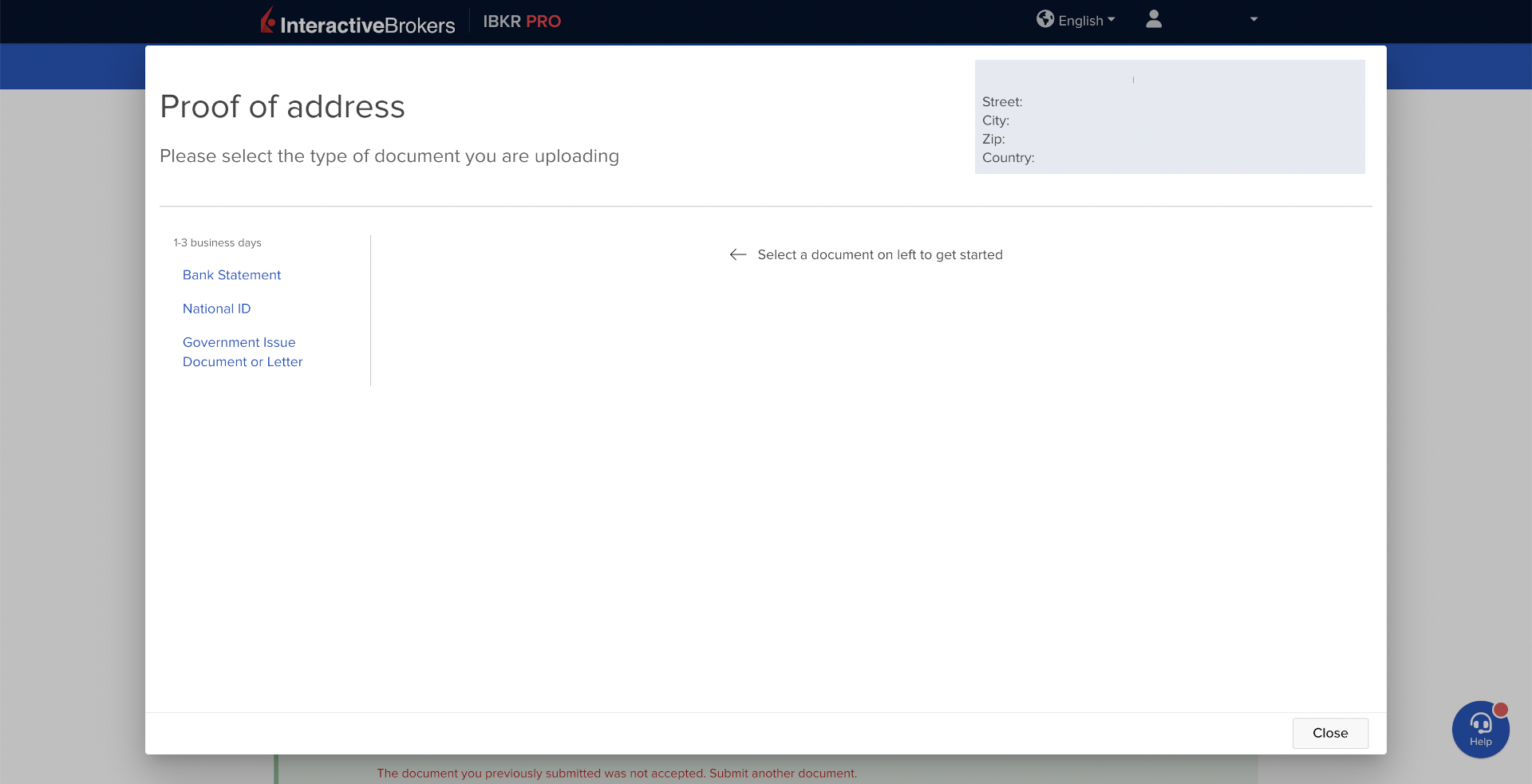Open the user profile icon
The height and width of the screenshot is (784, 1532).
[x=1153, y=19]
